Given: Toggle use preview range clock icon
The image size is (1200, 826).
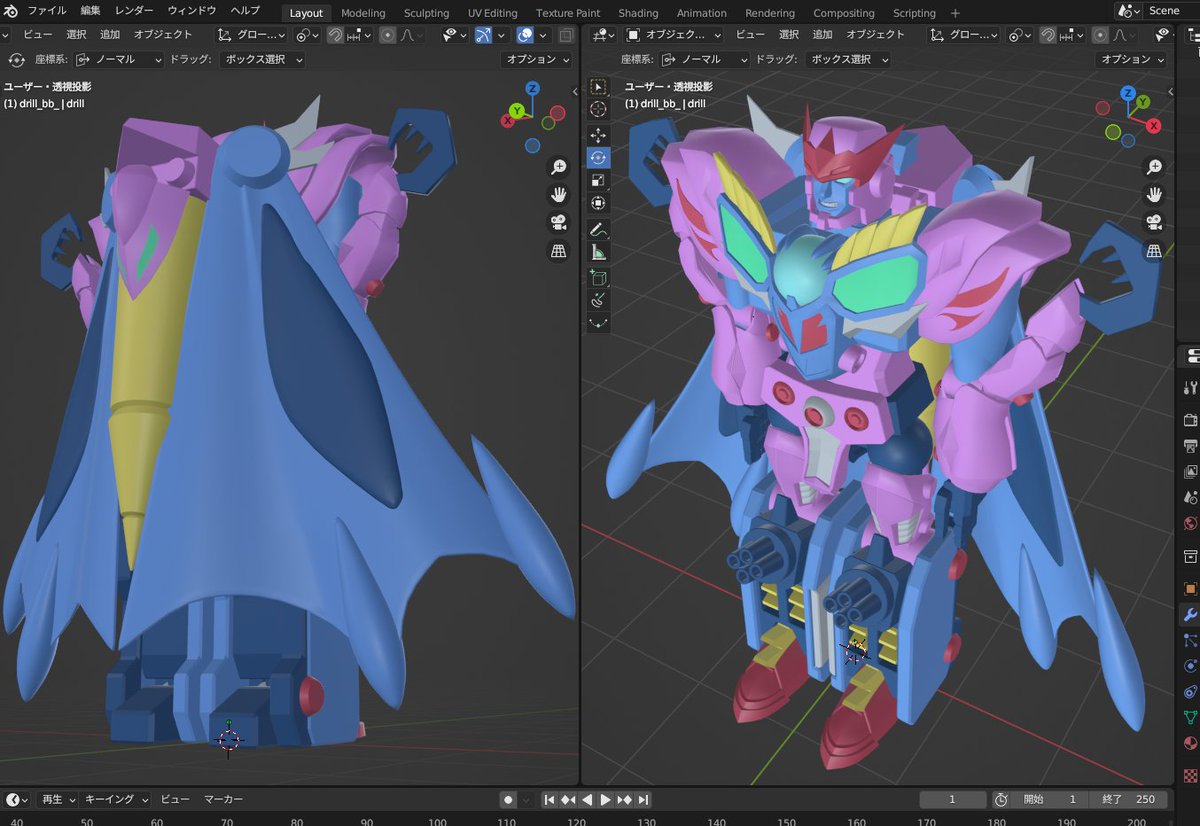Looking at the screenshot, I should tap(1000, 800).
